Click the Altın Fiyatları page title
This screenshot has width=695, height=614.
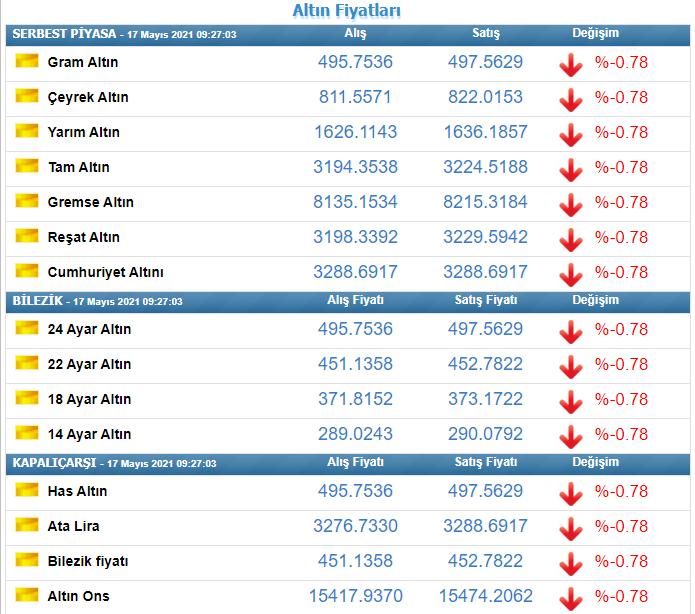click(347, 11)
